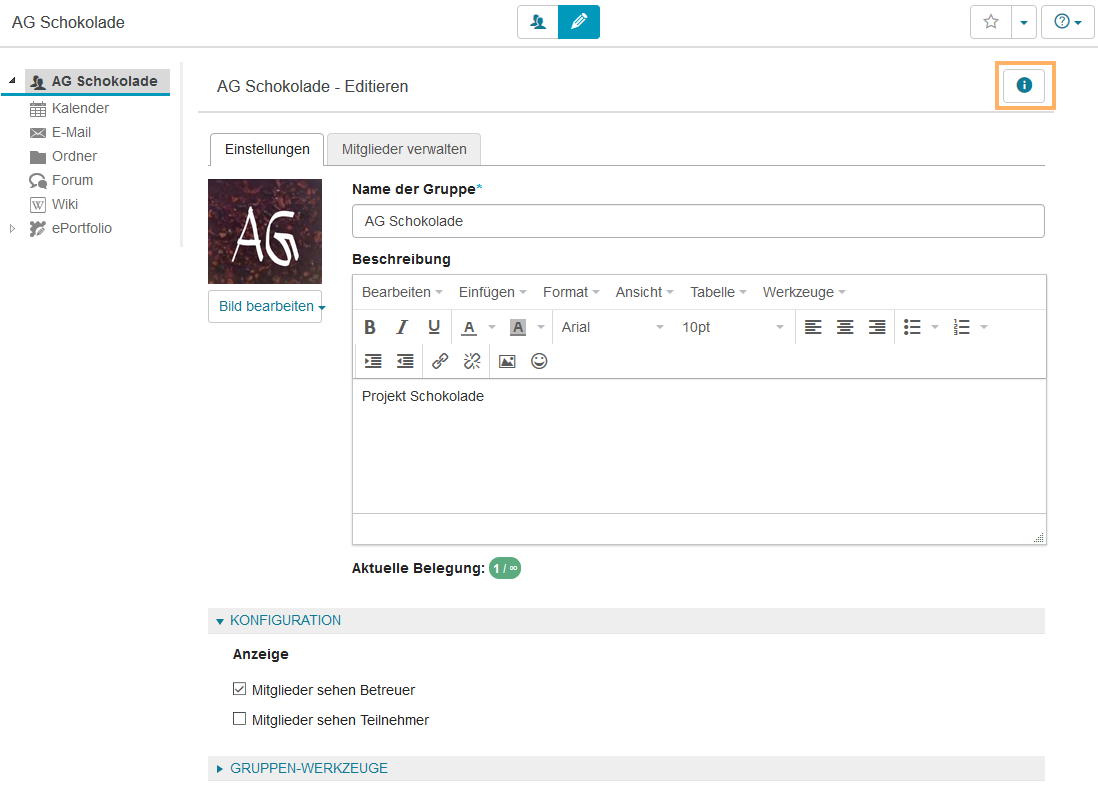The width and height of the screenshot is (1098, 793).
Task: Center-align the description text
Action: click(845, 327)
